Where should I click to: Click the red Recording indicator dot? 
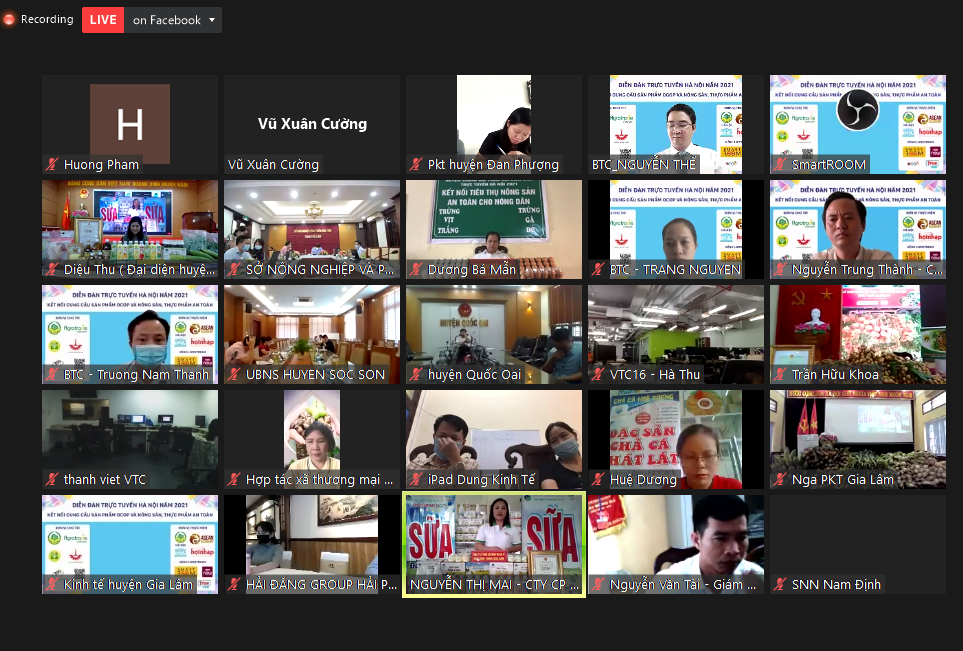pyautogui.click(x=9, y=19)
